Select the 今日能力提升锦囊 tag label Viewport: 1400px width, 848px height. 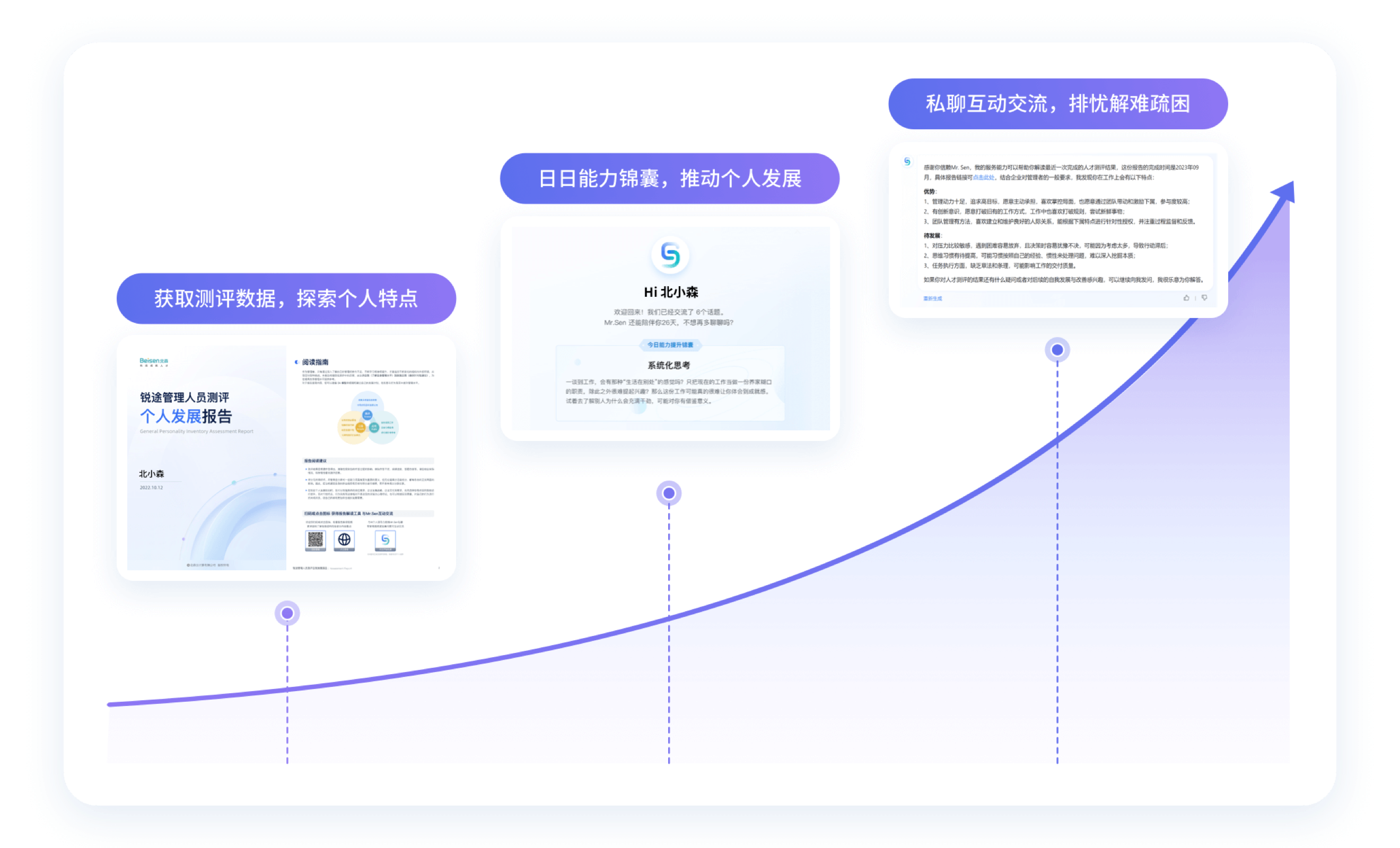[x=670, y=345]
